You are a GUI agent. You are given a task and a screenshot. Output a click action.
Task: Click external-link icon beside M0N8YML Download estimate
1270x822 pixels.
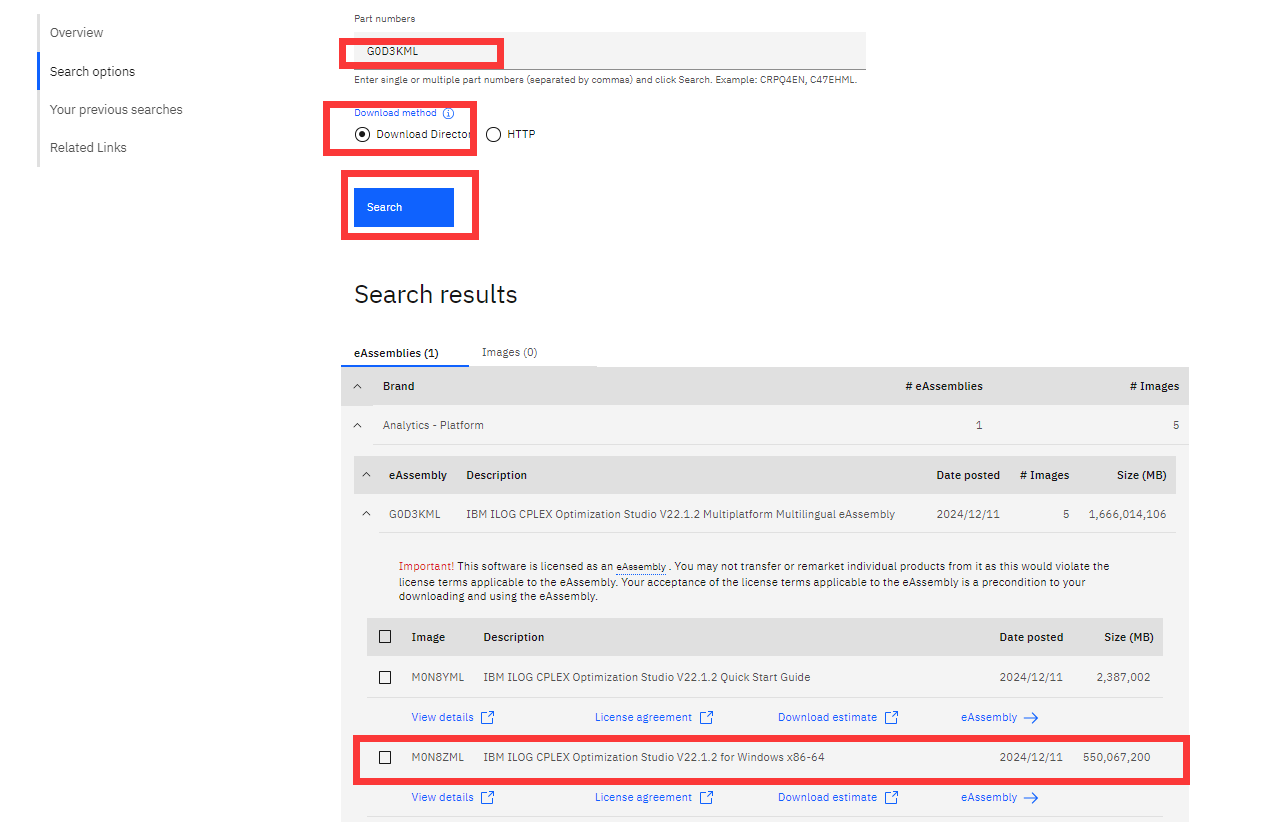point(892,717)
